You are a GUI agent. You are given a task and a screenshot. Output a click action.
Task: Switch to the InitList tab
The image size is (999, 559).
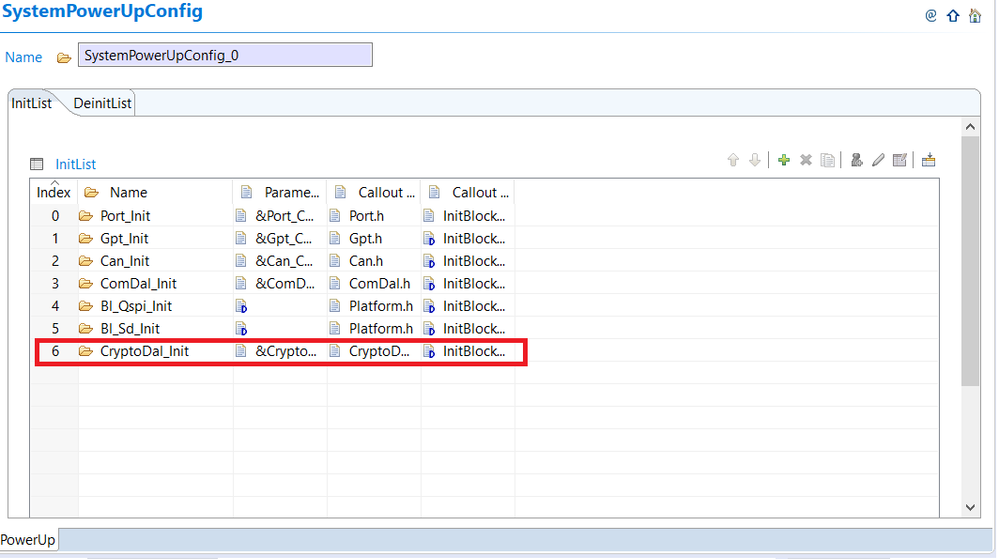tap(31, 103)
